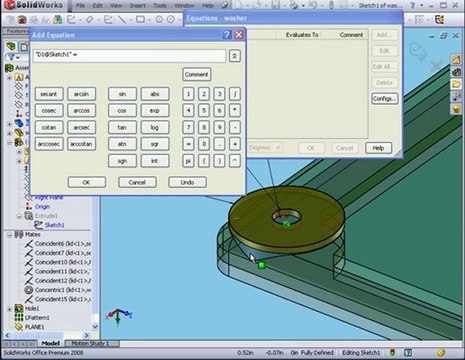Select Sketch1 in the feature tree

click(54, 225)
